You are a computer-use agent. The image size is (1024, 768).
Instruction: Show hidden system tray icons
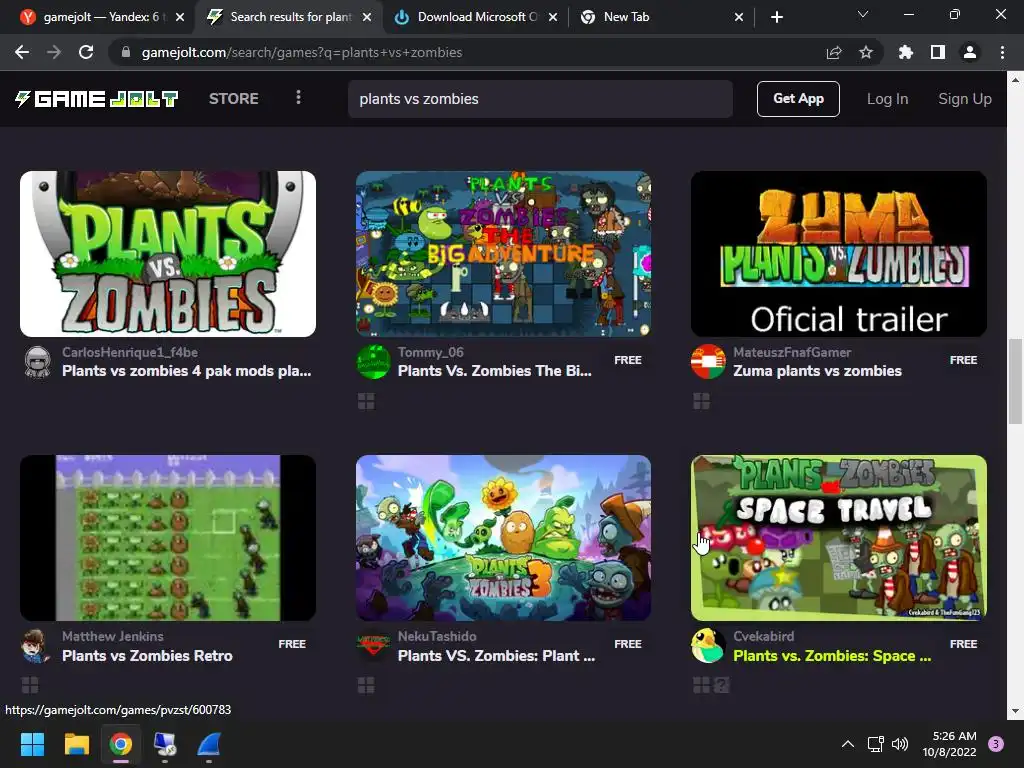pos(848,744)
